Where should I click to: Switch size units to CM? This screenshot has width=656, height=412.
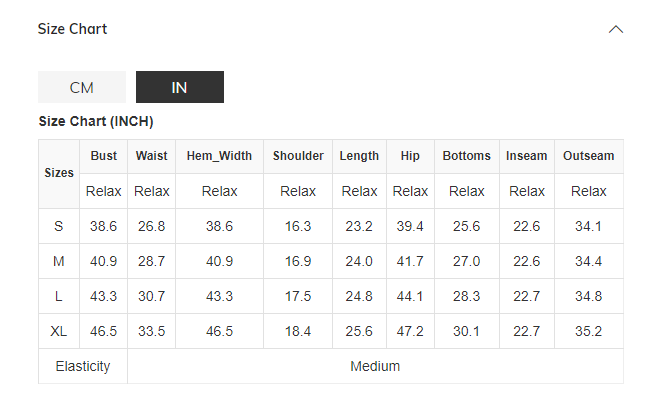click(x=82, y=87)
